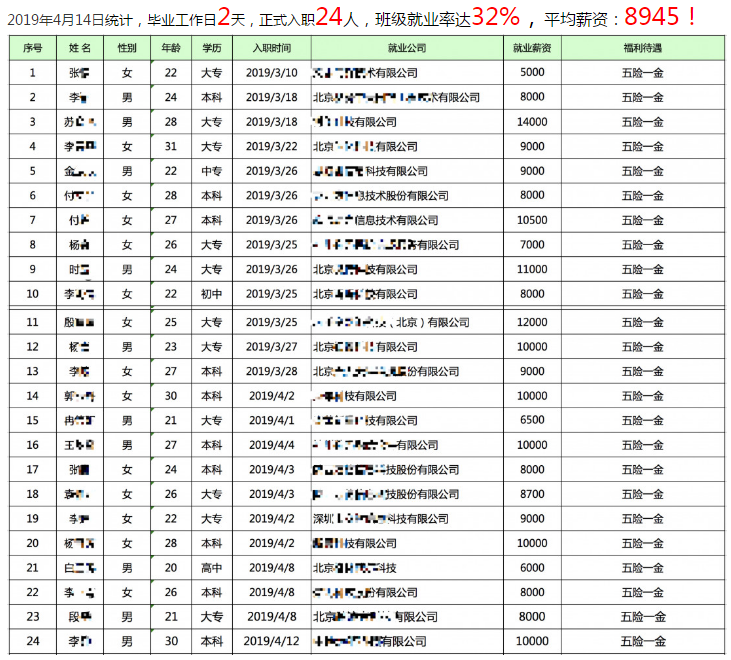Click the 2019/4/12 entry date cell
The height and width of the screenshot is (660, 731).
pyautogui.click(x=271, y=641)
